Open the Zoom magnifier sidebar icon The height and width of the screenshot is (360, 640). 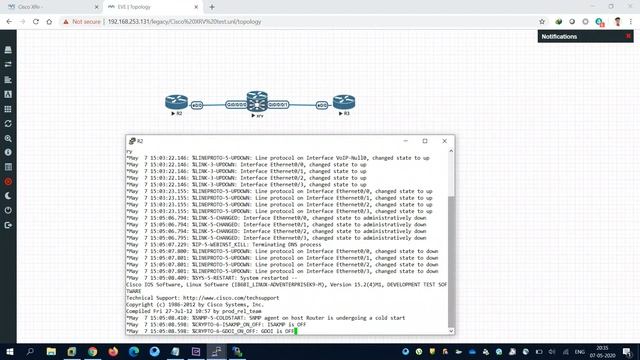[x=8, y=139]
